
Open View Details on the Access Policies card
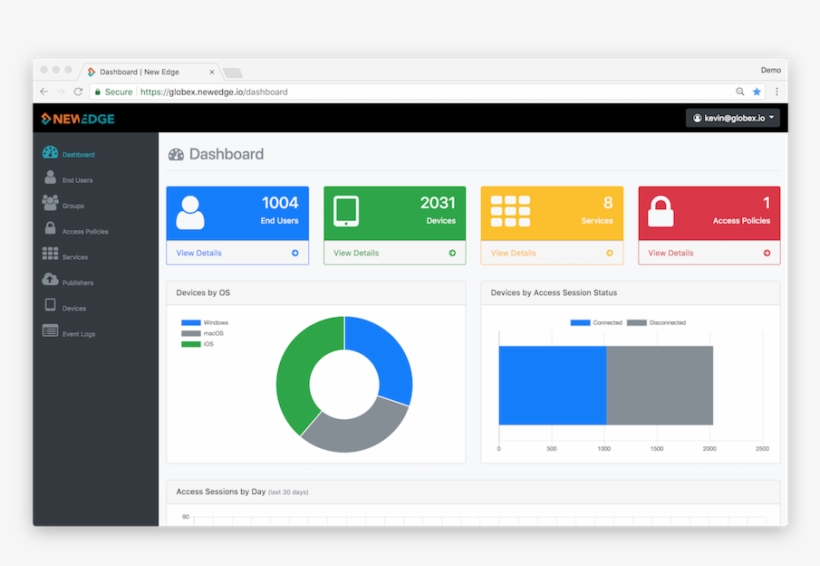[x=671, y=253]
